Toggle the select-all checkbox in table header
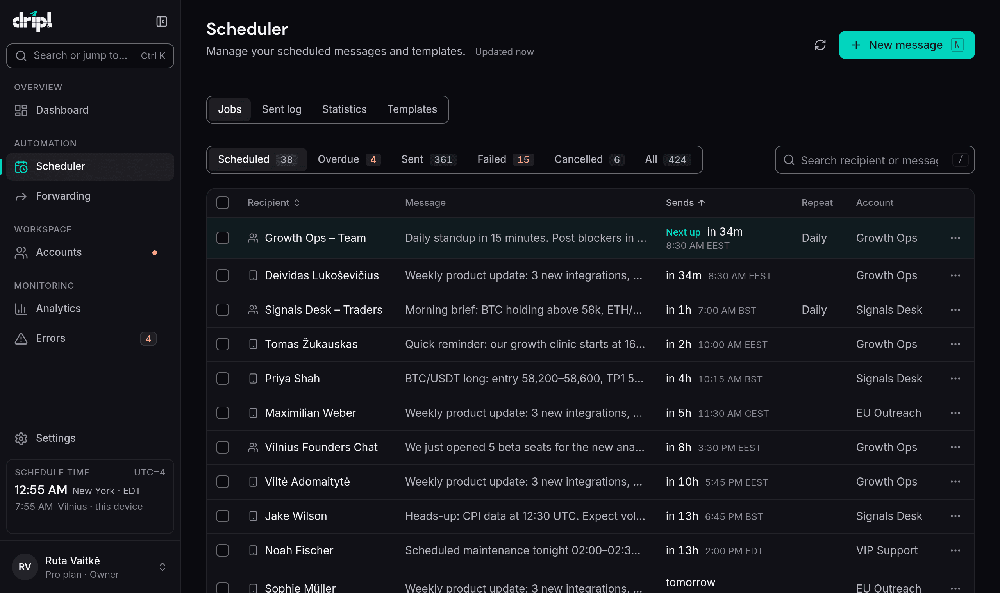This screenshot has width=1000, height=593. 223,203
